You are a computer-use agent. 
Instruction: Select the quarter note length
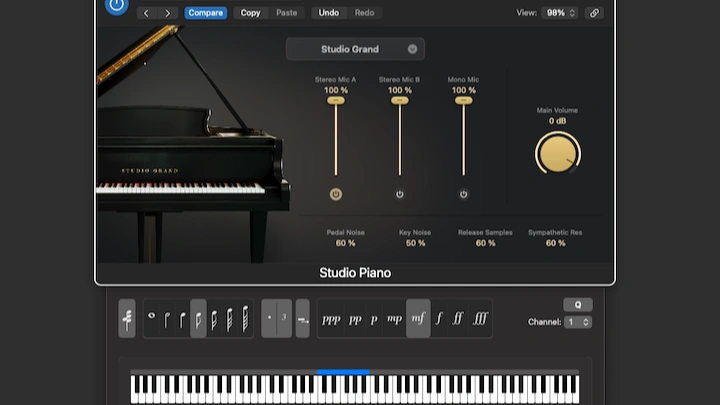pyautogui.click(x=182, y=319)
